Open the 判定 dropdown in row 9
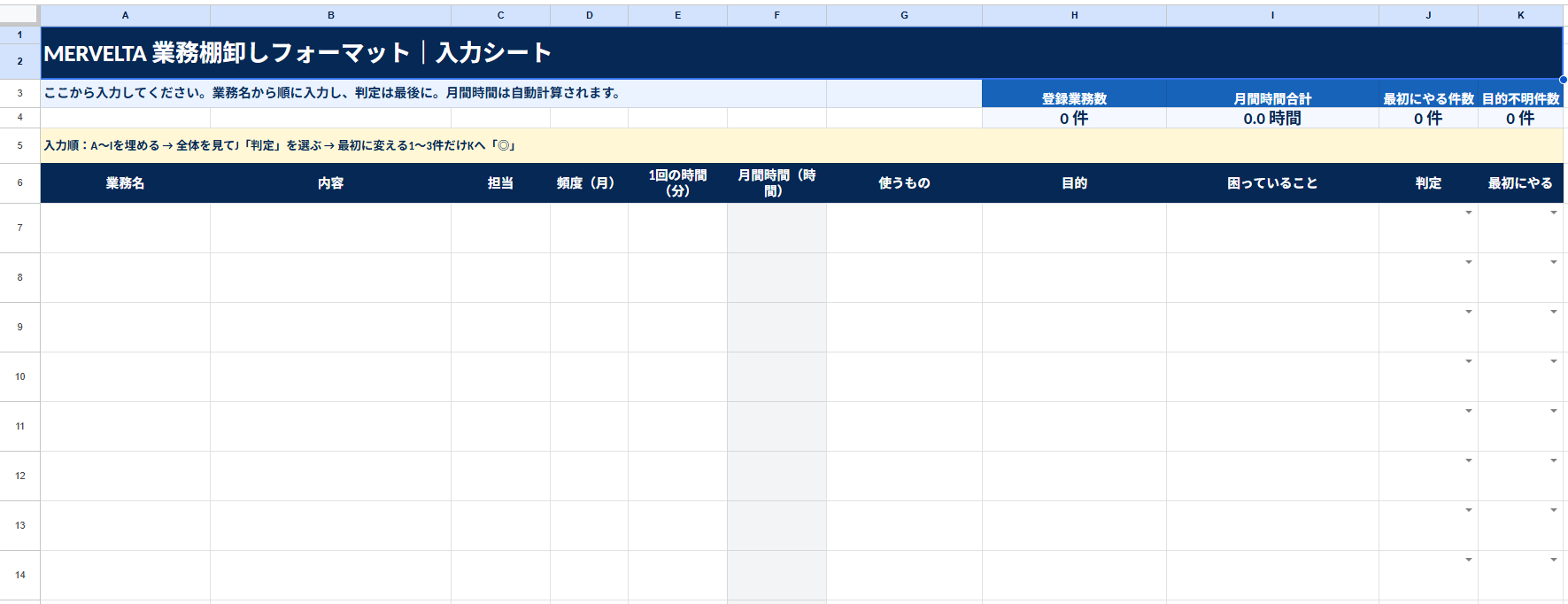This screenshot has width=1568, height=604. pos(1469,312)
